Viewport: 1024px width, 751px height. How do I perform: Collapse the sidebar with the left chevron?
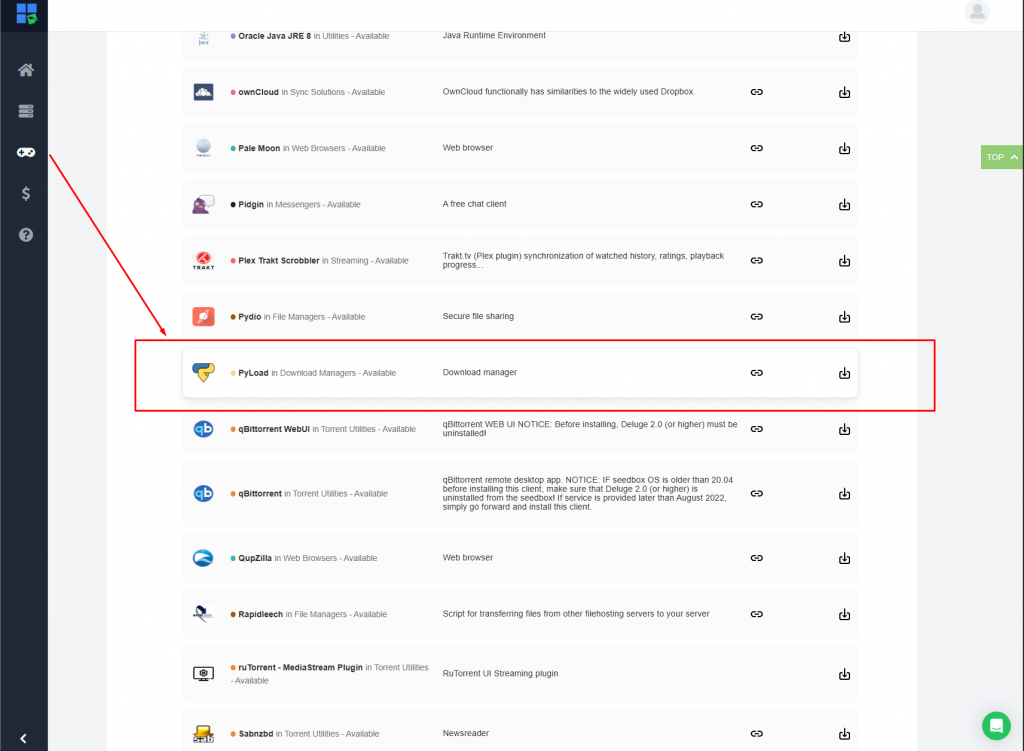point(24,739)
